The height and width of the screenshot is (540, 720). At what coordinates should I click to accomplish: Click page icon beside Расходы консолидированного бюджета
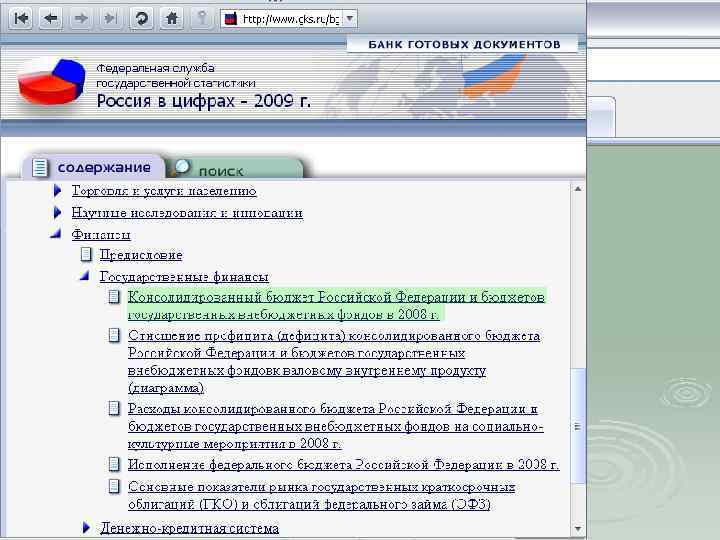point(114,408)
